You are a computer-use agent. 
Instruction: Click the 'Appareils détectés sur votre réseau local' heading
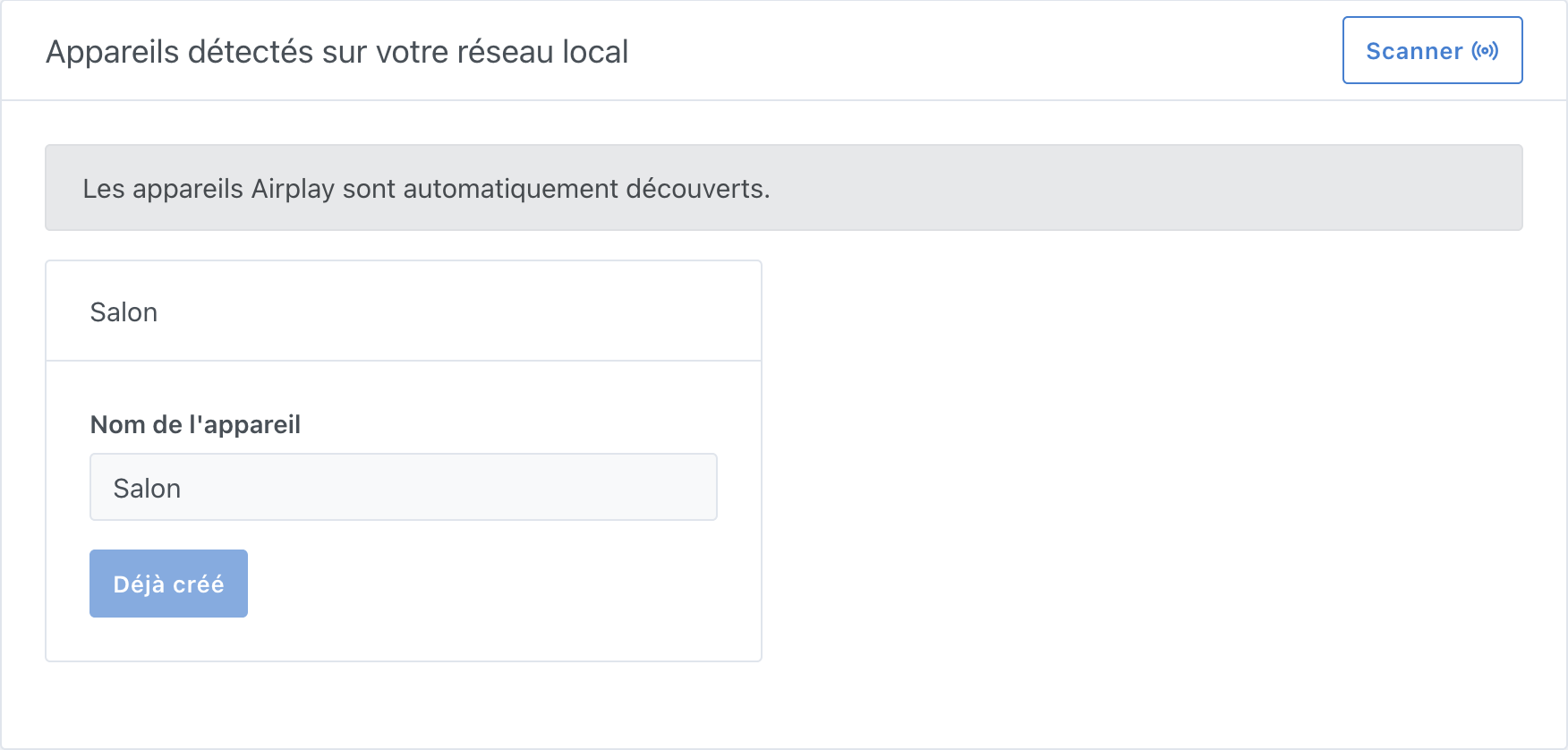coord(337,52)
